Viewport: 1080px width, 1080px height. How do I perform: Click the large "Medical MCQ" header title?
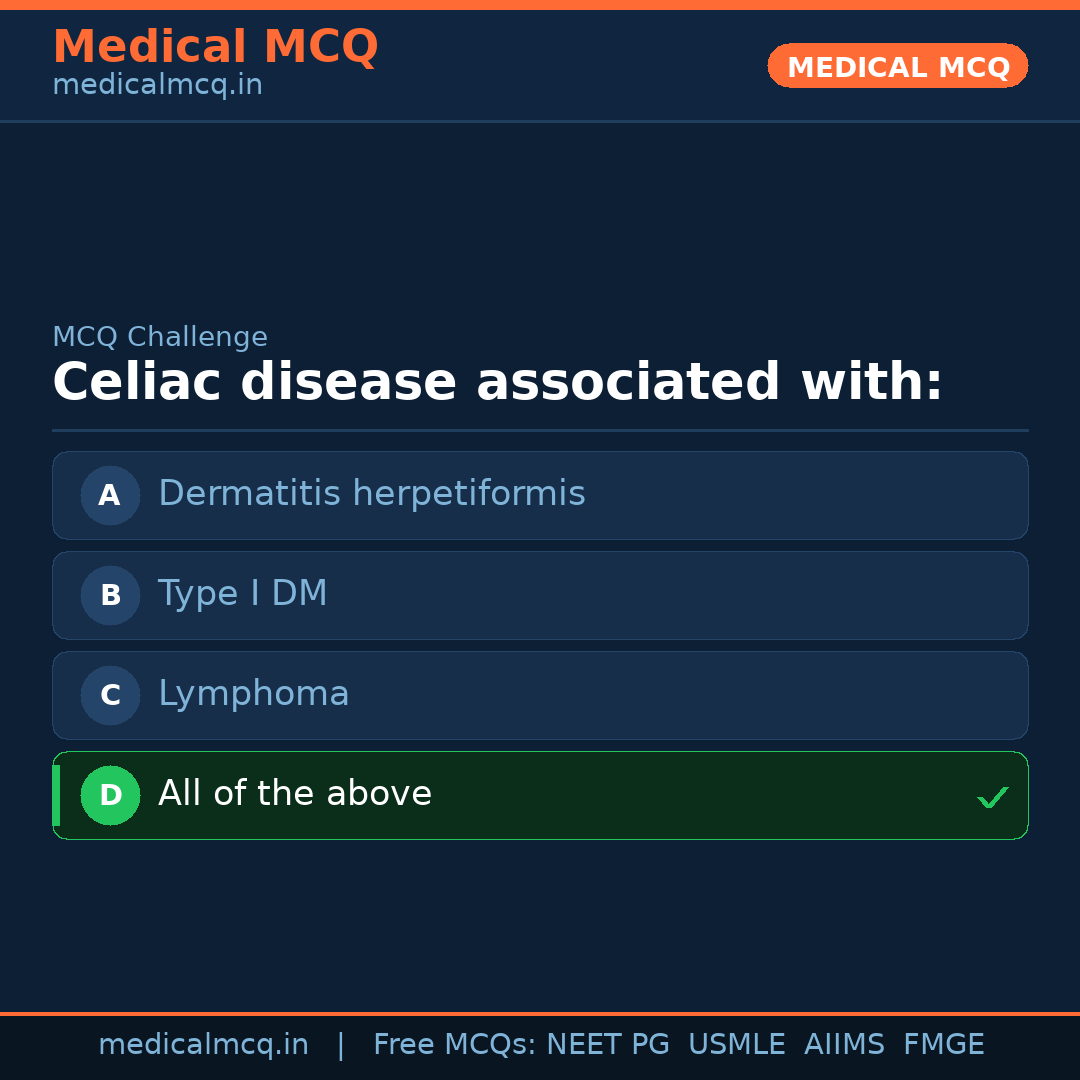point(215,47)
